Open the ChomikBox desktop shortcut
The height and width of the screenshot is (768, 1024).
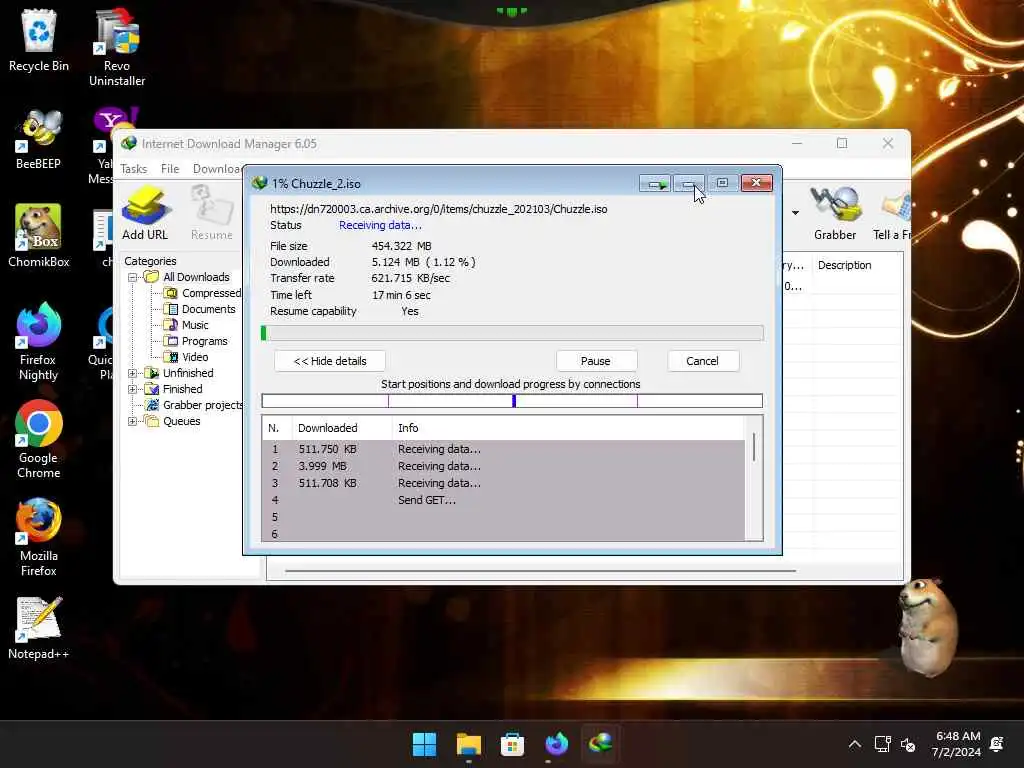pos(39,235)
